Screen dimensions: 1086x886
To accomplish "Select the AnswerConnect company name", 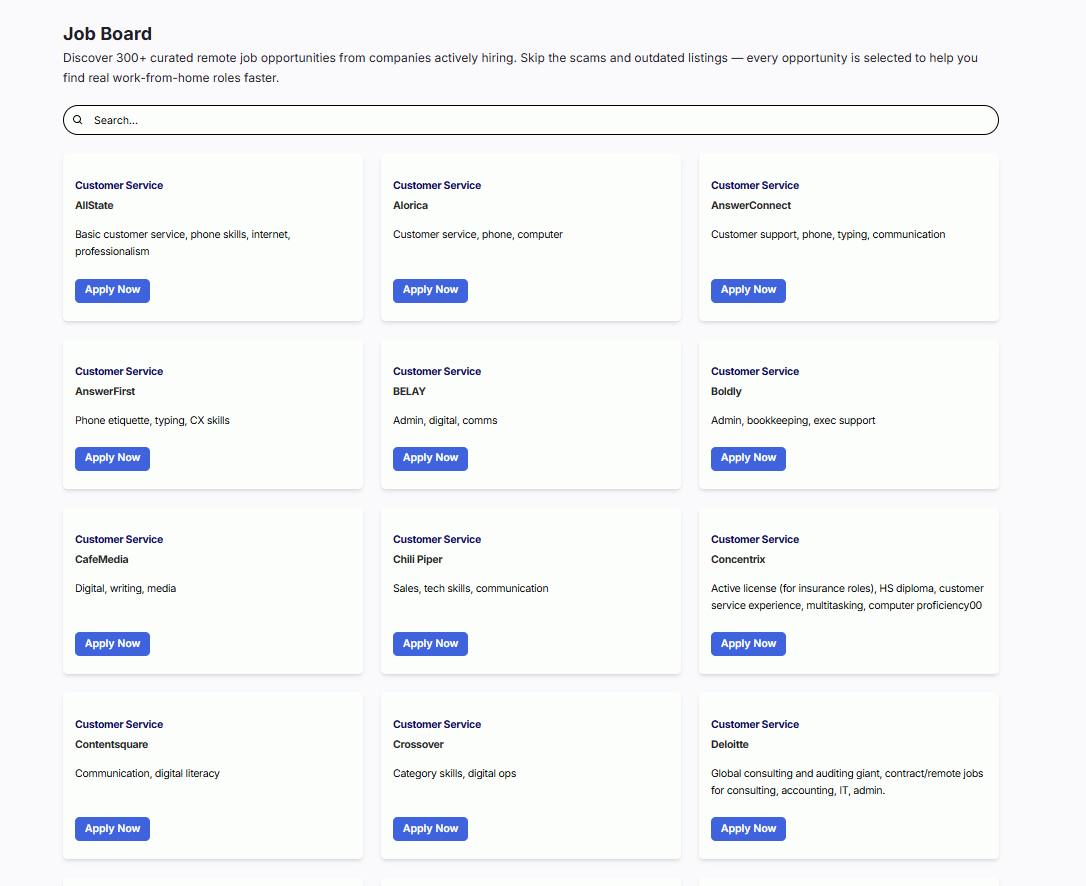I will pyautogui.click(x=751, y=206).
